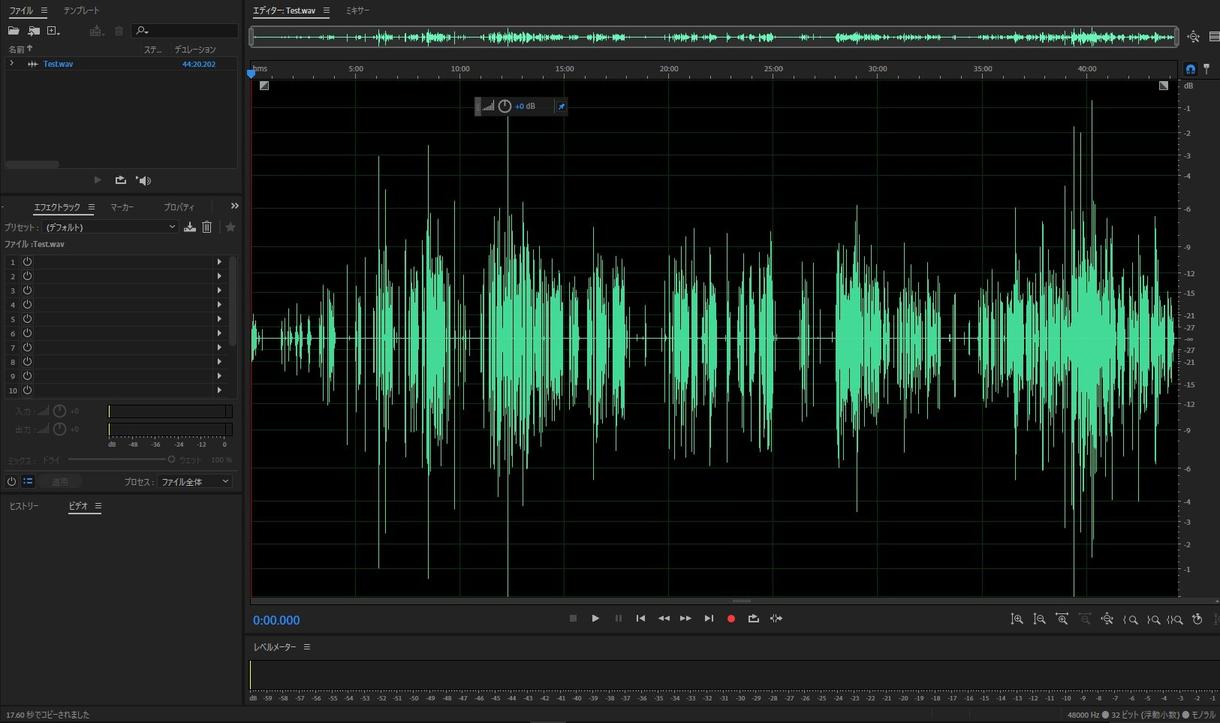Screen dimensions: 1220x723
Task: Zoom at out point icon
Action: 1153,619
